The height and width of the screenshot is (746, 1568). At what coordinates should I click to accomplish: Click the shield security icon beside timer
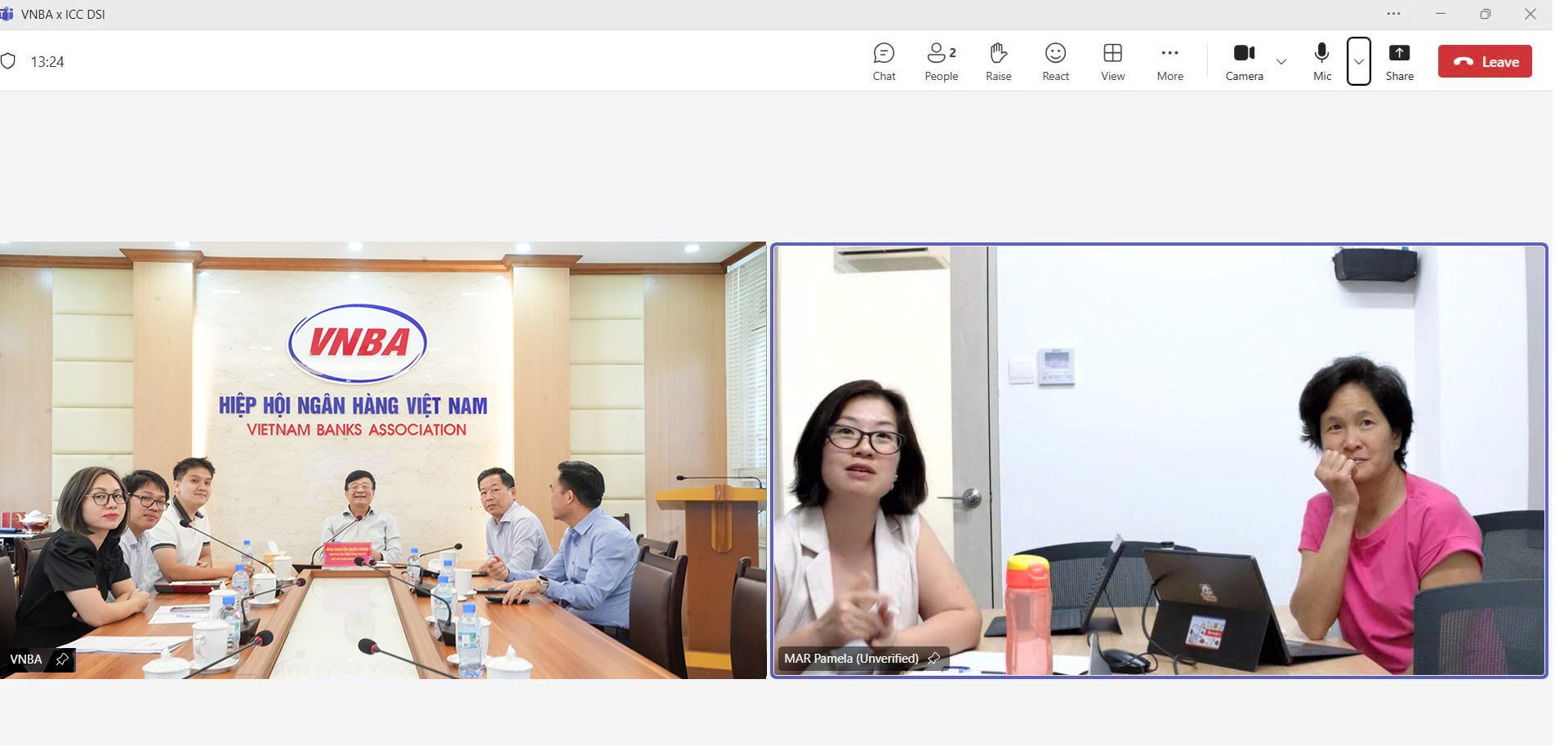pos(9,61)
